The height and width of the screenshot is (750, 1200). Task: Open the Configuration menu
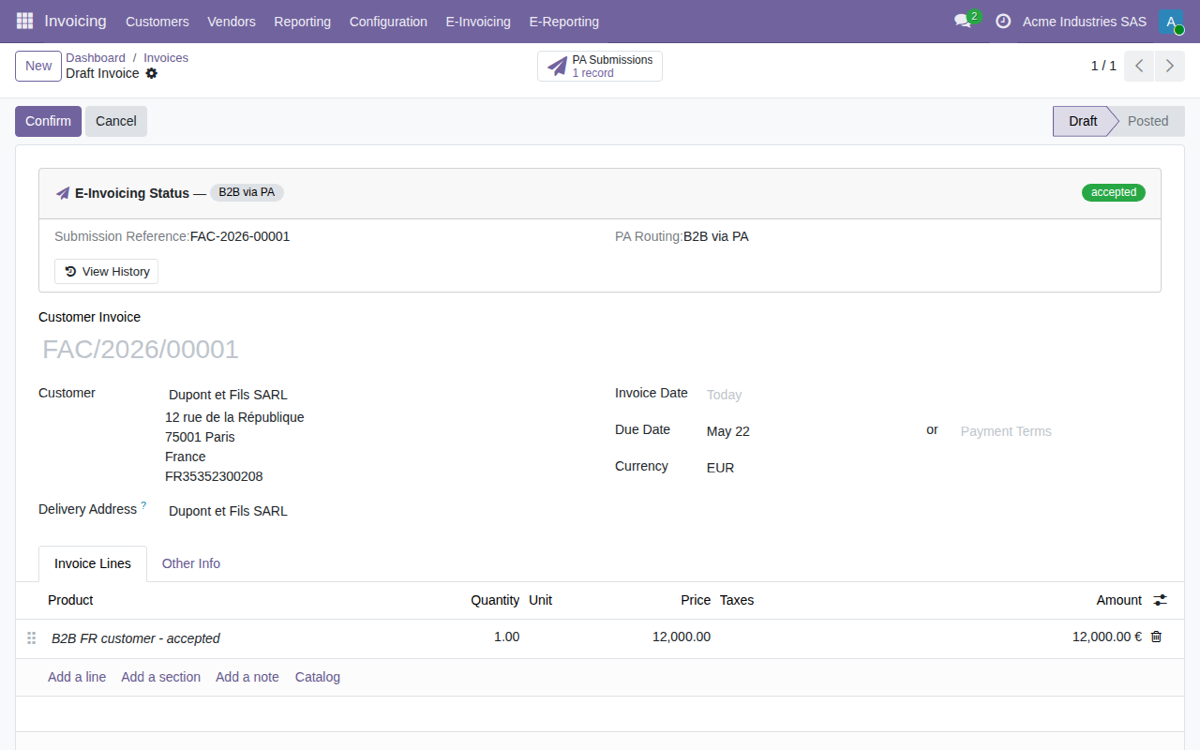click(388, 21)
